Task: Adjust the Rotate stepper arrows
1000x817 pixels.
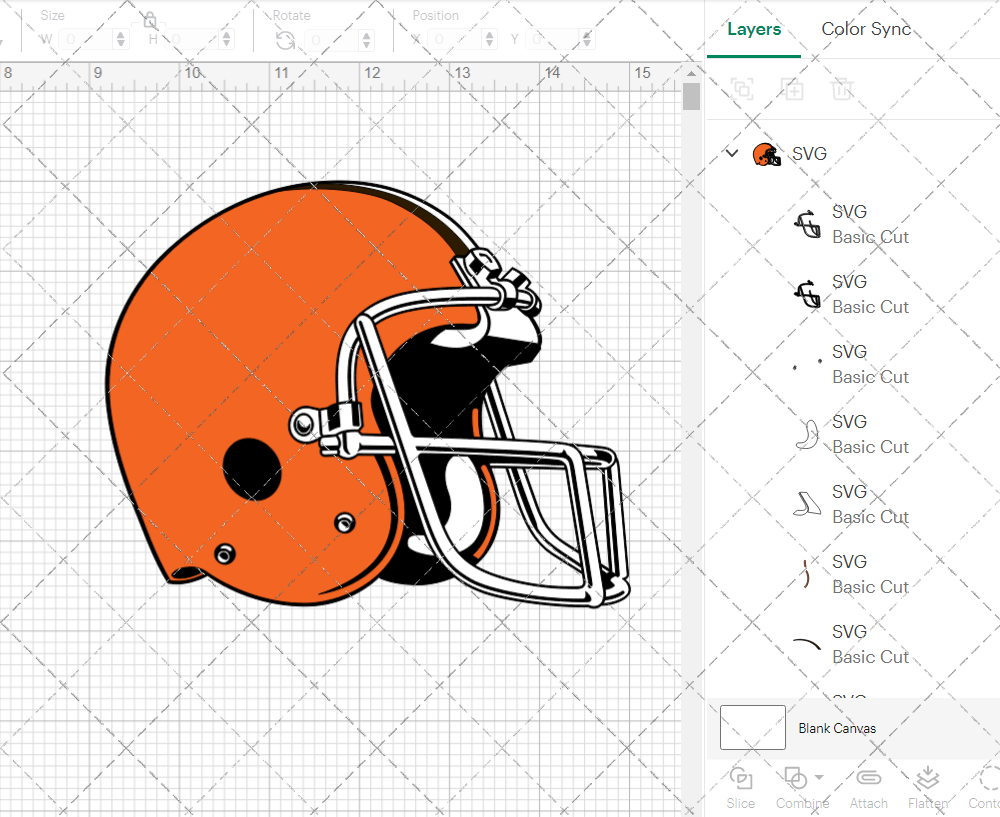Action: click(366, 40)
